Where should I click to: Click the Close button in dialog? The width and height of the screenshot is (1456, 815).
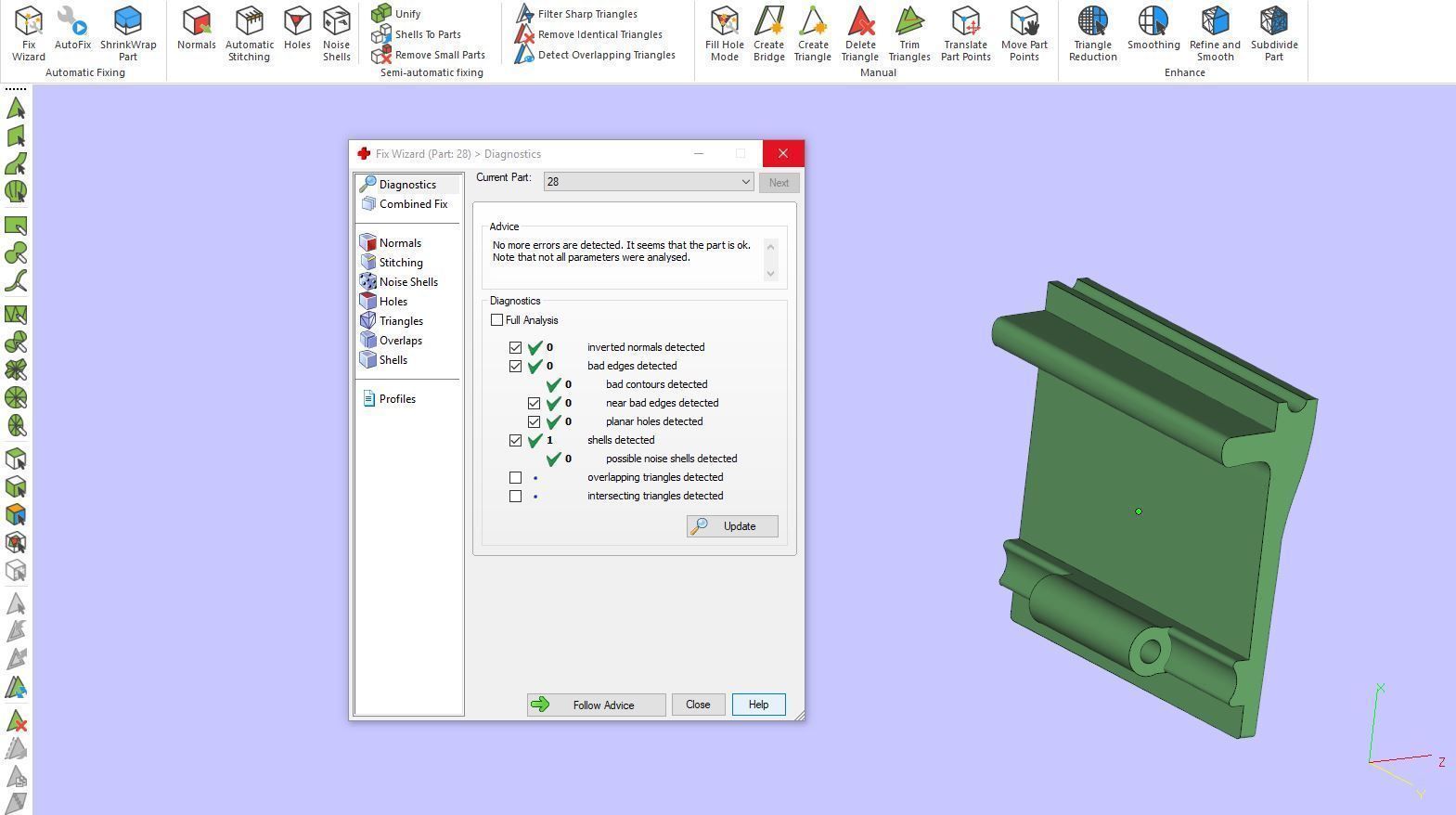(698, 705)
